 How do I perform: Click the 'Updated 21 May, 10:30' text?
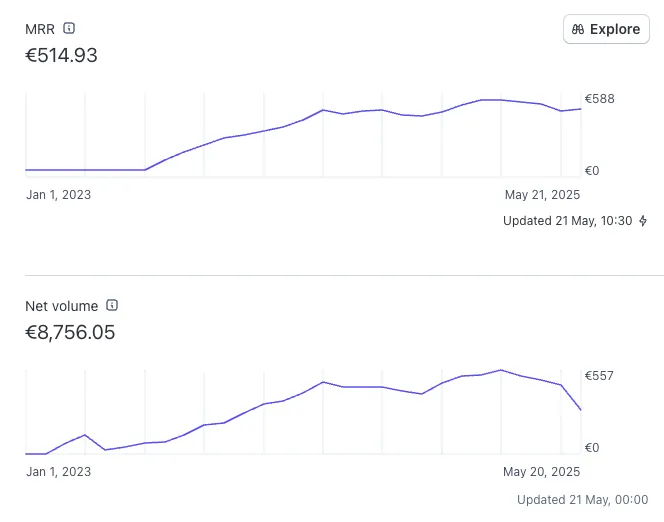tap(567, 221)
